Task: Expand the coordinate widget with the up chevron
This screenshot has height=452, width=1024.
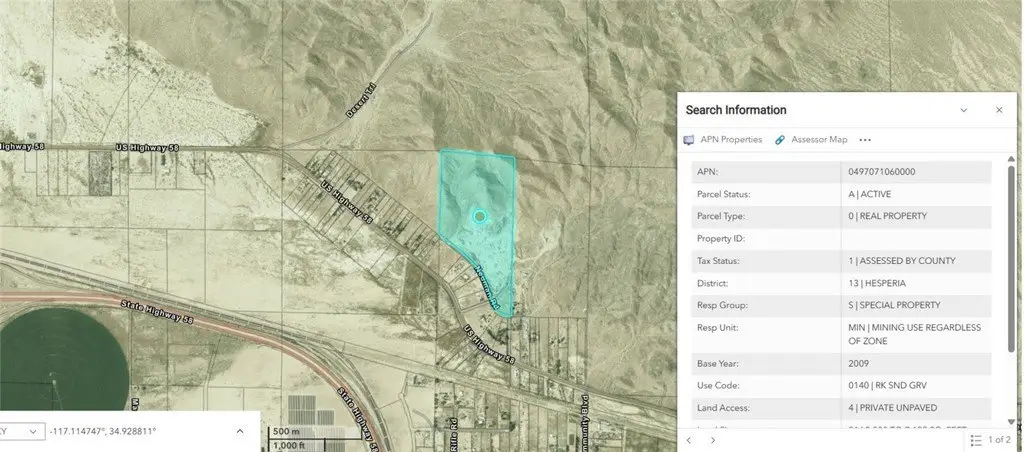Action: coord(239,431)
